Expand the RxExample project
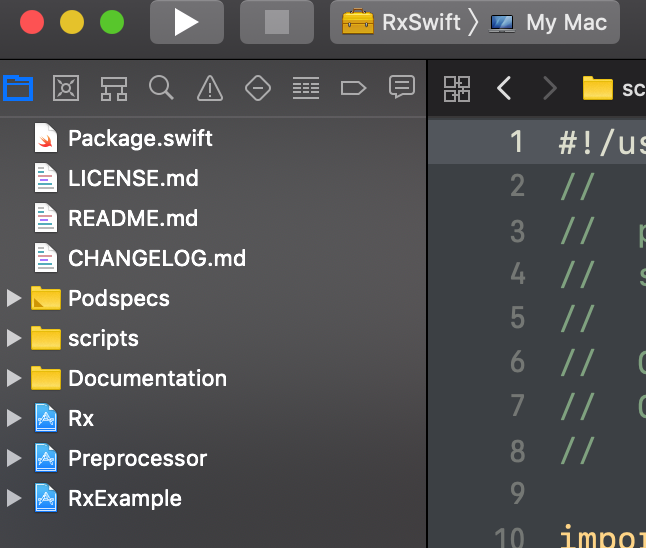Viewport: 646px width, 548px height. tap(14, 498)
